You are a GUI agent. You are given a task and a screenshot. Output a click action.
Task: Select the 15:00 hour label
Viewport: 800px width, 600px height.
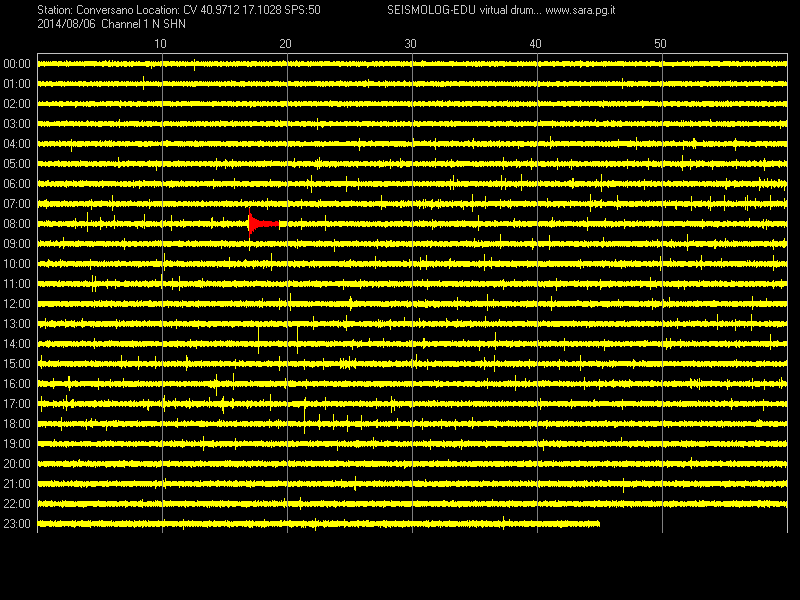click(x=17, y=364)
